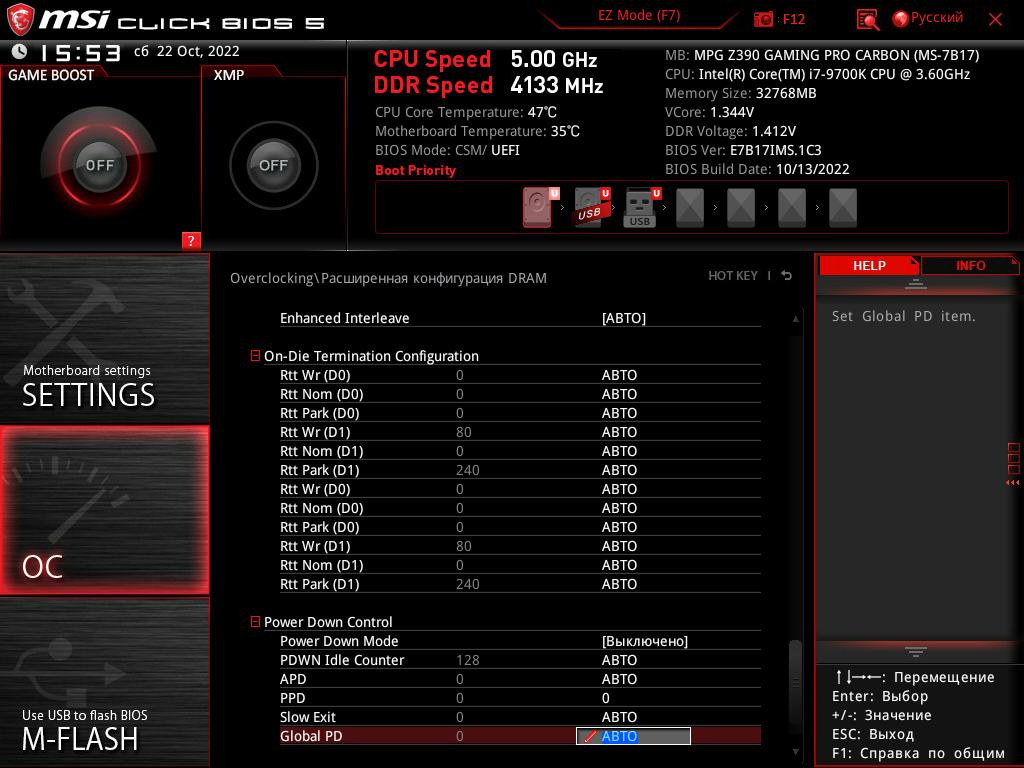This screenshot has height=768, width=1024.
Task: Open the OC overclocking section
Action: click(x=104, y=510)
